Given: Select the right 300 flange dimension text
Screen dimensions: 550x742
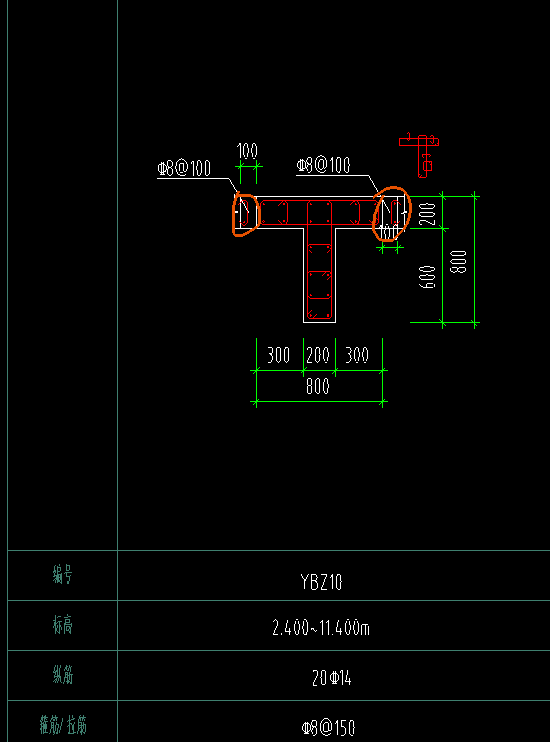Looking at the screenshot, I should click(357, 355).
